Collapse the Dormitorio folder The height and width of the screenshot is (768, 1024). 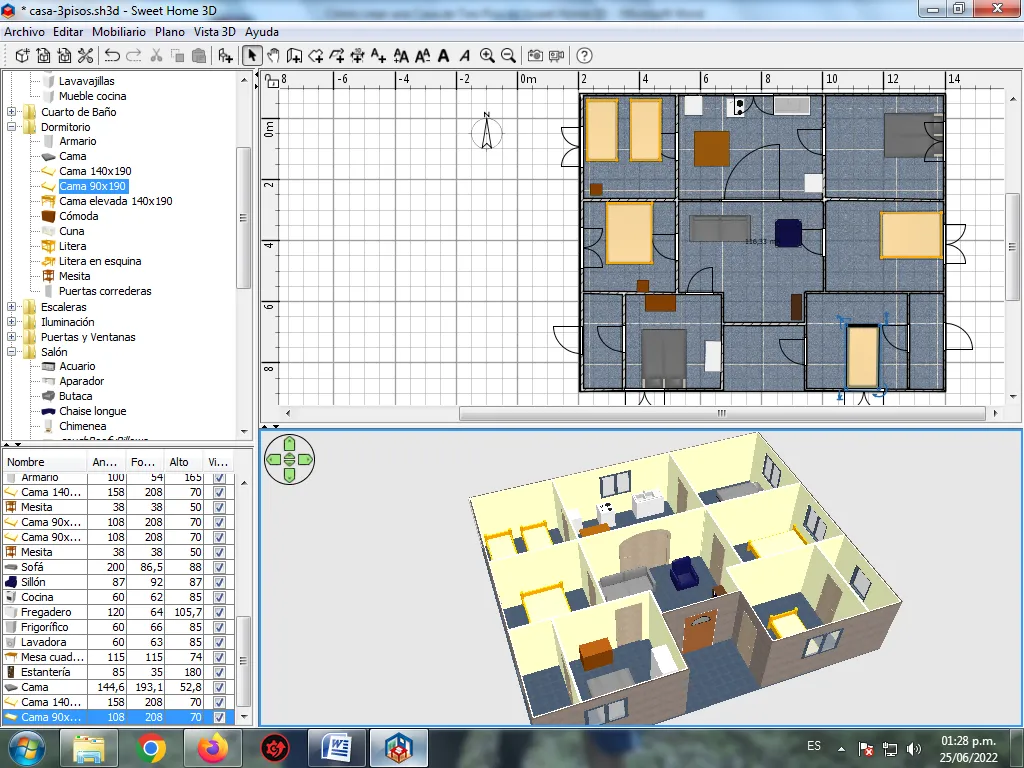pos(11,127)
